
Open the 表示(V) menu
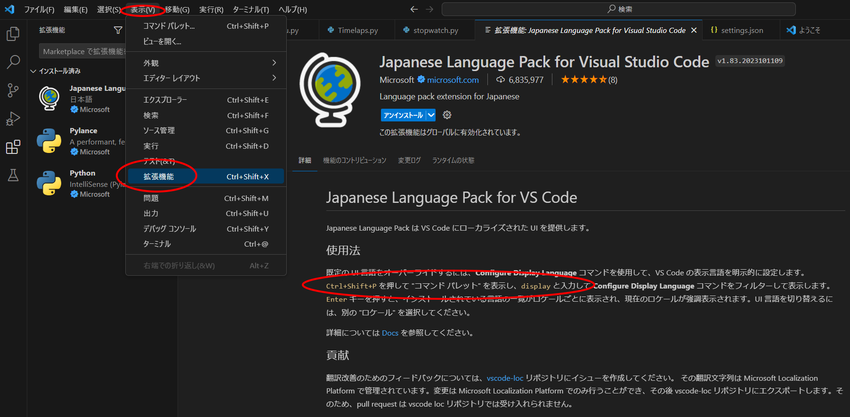coord(143,10)
